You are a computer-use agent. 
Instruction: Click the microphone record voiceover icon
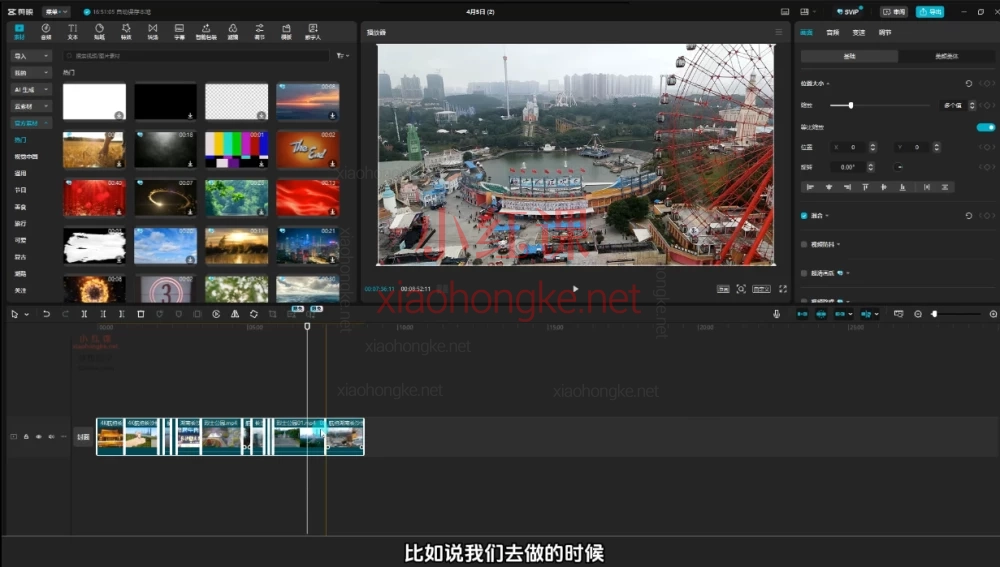tap(776, 314)
